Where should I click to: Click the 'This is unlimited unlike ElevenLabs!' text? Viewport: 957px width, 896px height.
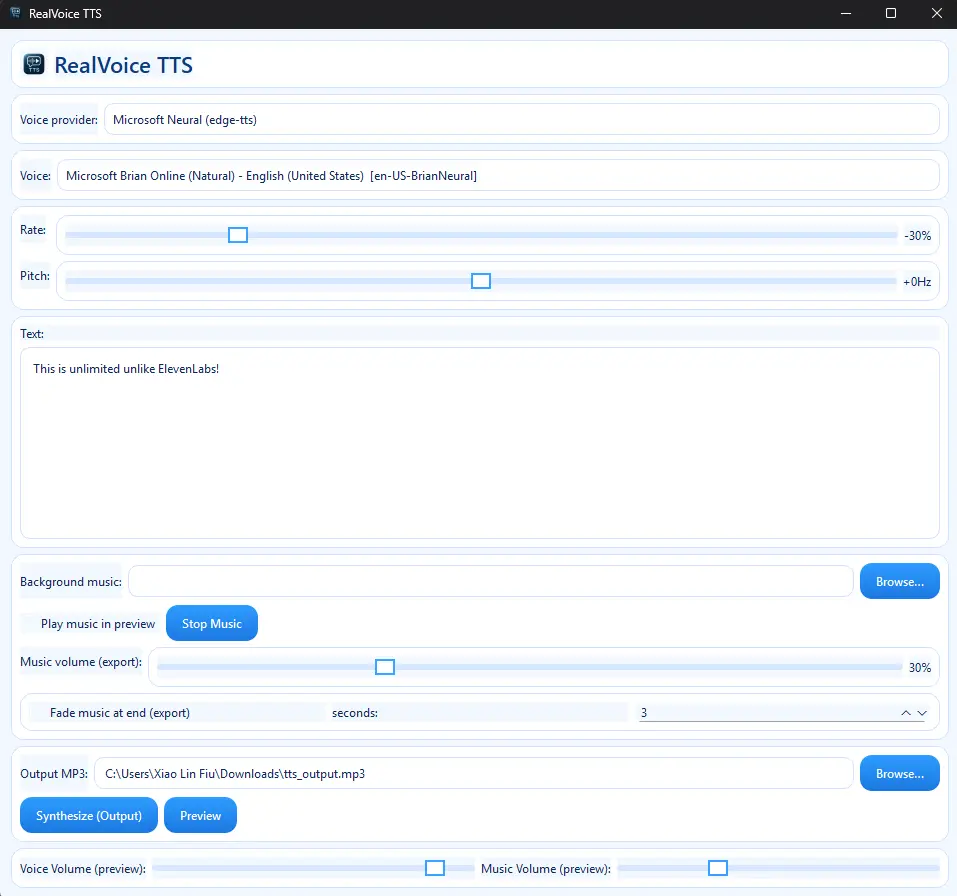pos(126,369)
